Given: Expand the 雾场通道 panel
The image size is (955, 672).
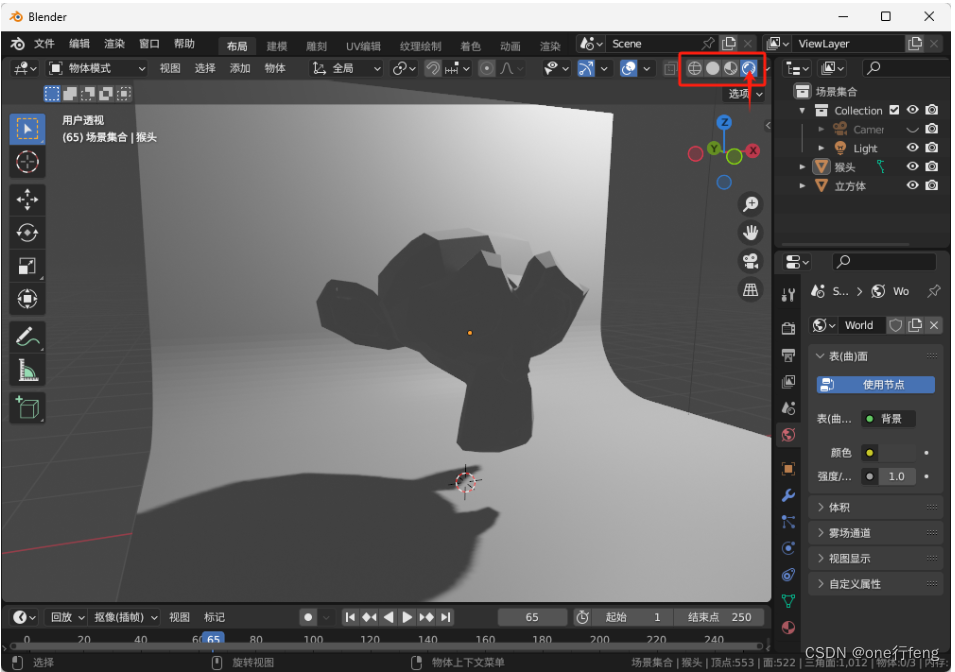Looking at the screenshot, I should click(875, 532).
